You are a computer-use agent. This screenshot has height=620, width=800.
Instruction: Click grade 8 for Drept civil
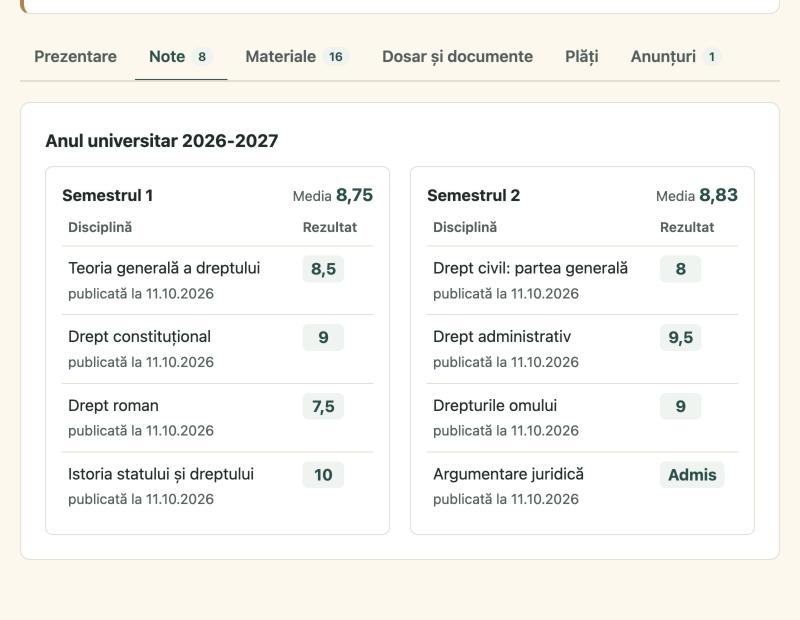681,269
